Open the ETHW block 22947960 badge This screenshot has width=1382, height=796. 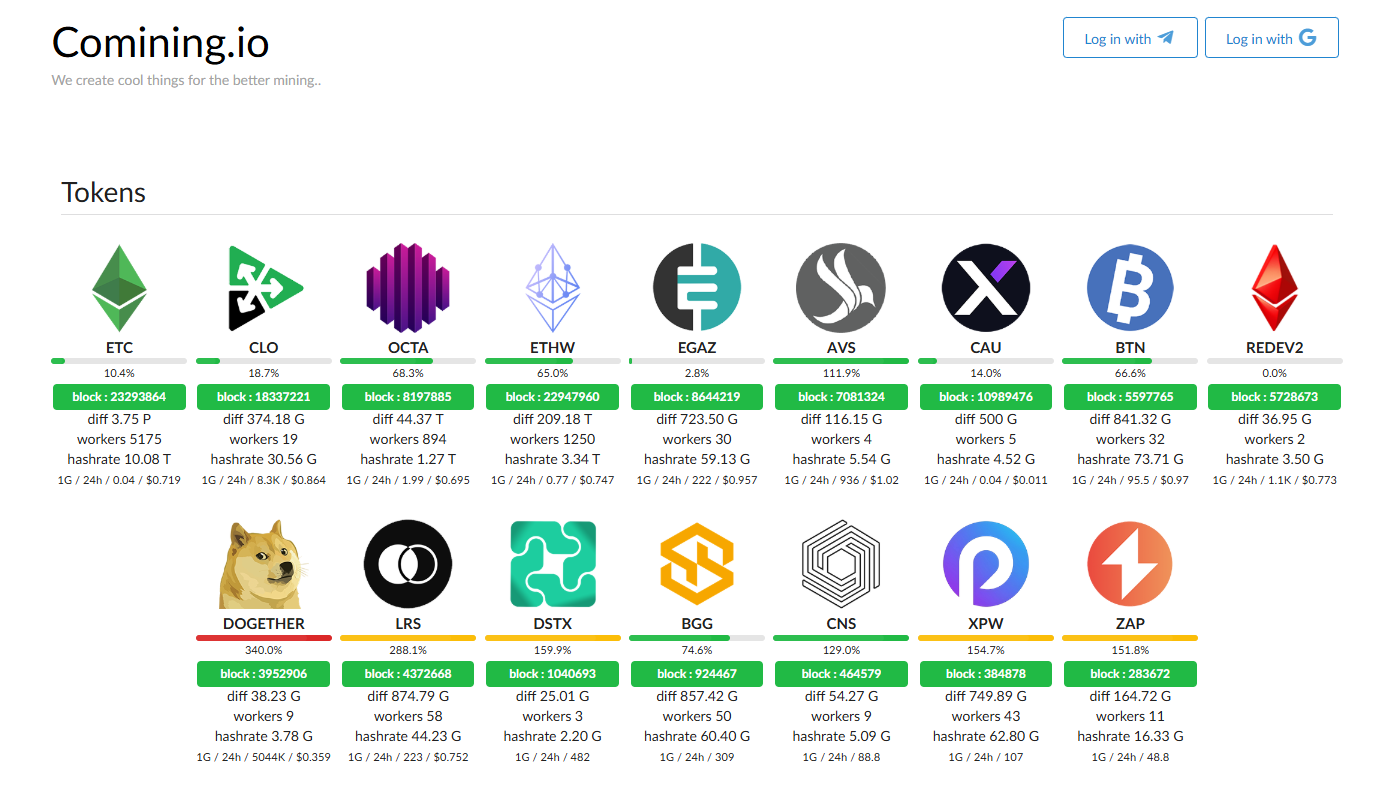tap(552, 397)
